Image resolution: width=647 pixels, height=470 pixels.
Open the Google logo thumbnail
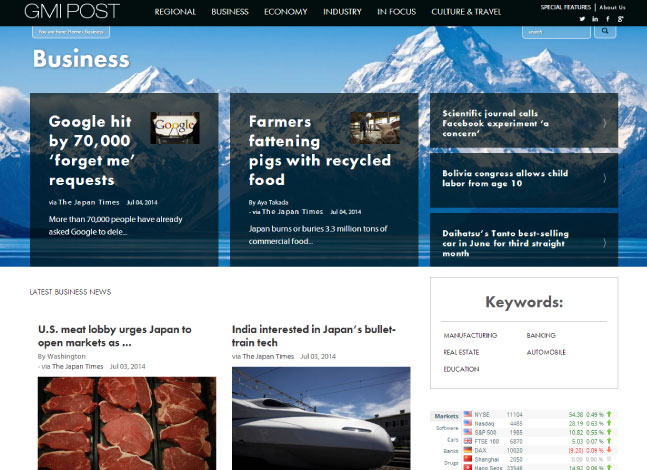[x=175, y=128]
